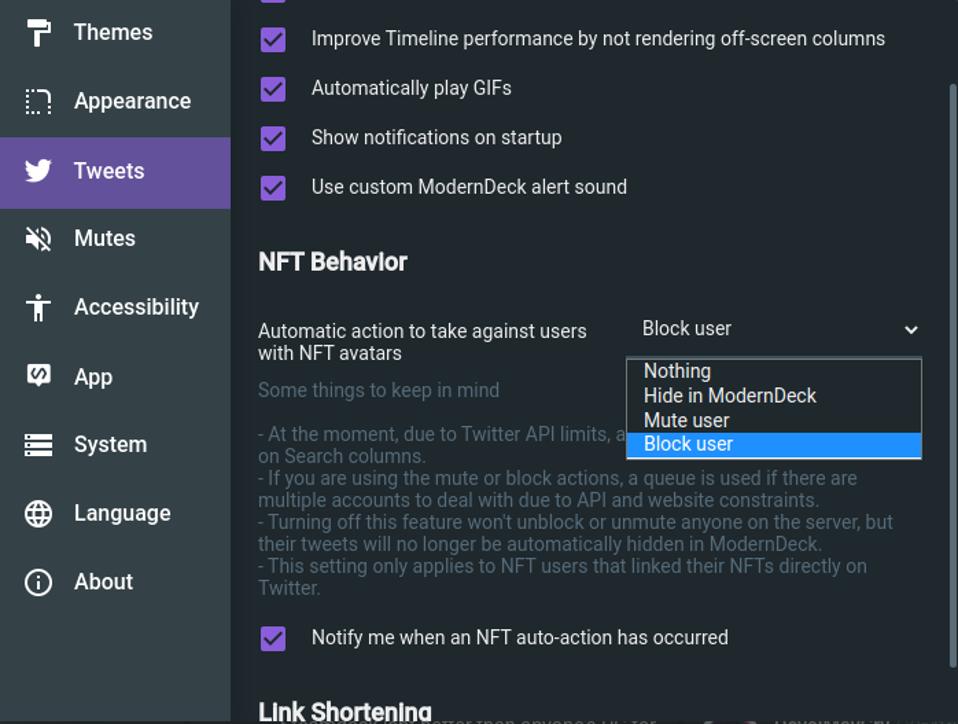
Task: Switch to the Accessibility tab
Action: tap(136, 307)
